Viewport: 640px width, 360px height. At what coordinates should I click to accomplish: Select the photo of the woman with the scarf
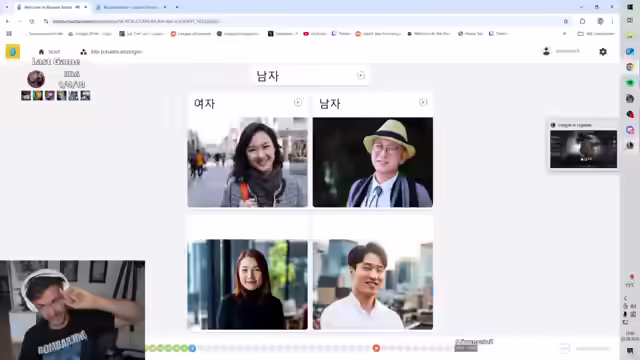coord(248,162)
